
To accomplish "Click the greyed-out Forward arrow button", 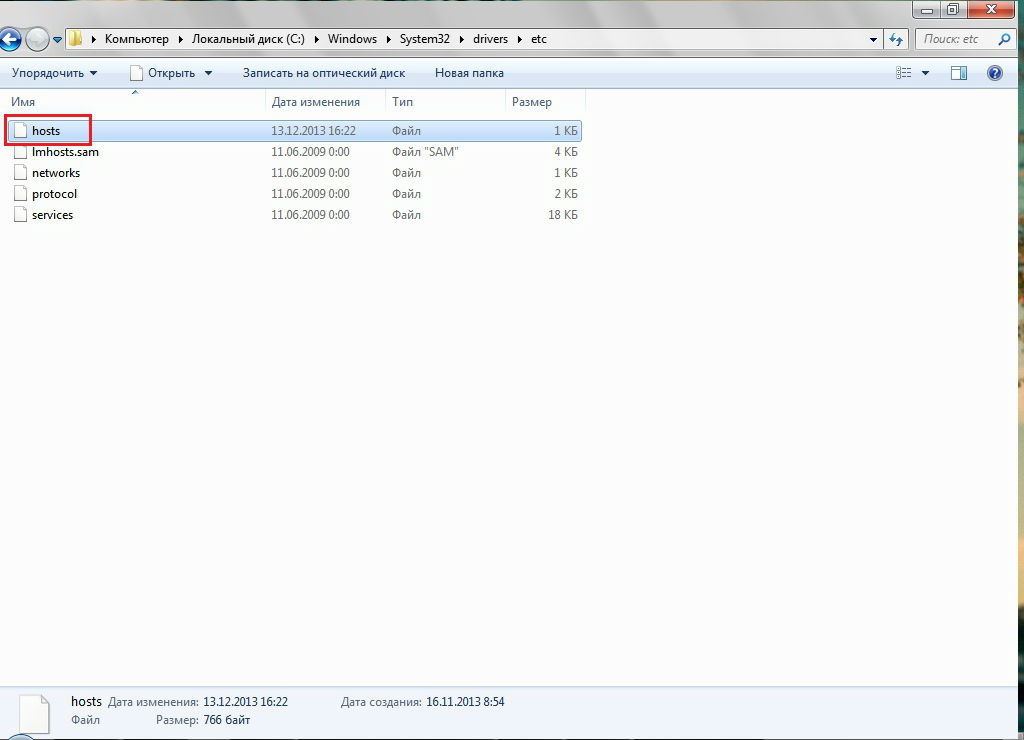I will tap(37, 39).
